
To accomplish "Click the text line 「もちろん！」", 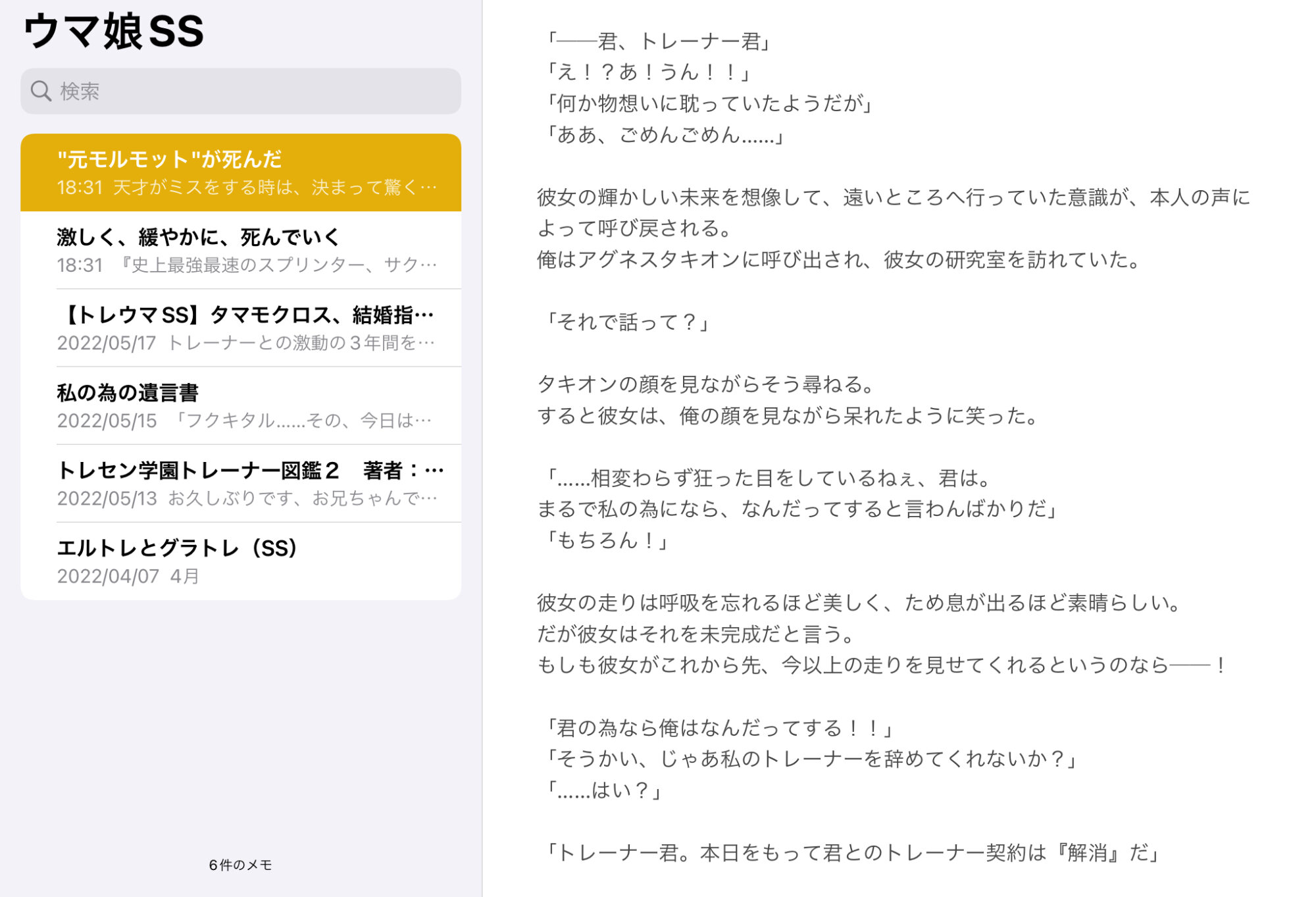I will coord(607,540).
